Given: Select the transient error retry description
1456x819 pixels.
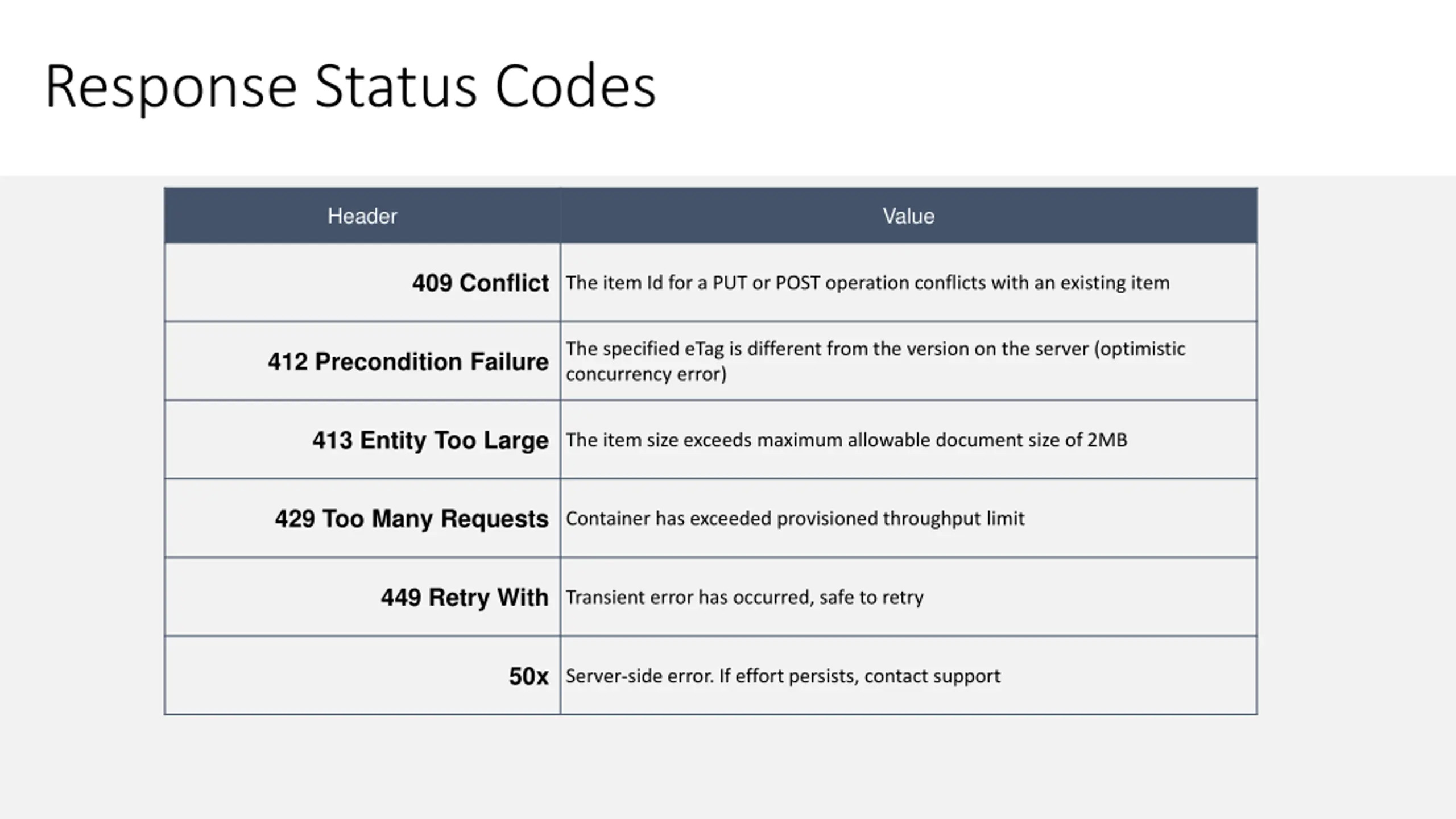Looking at the screenshot, I should pyautogui.click(x=744, y=597).
